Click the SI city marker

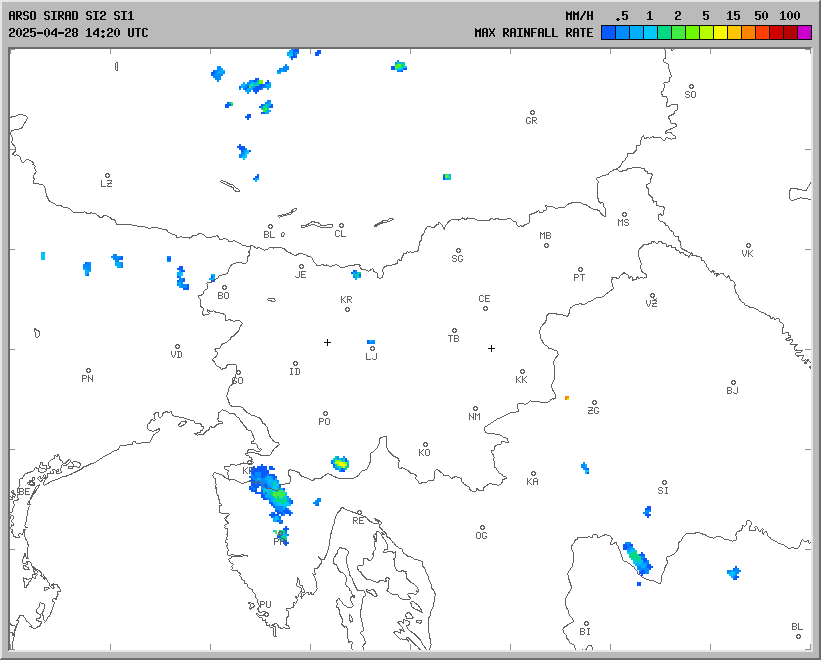click(664, 482)
